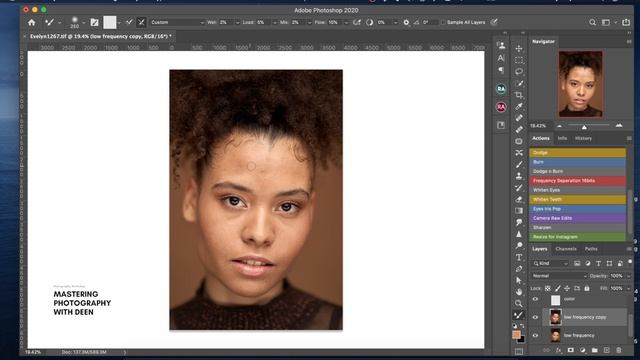This screenshot has width=640, height=360.
Task: Hide the low frequency layer
Action: pyautogui.click(x=535, y=335)
